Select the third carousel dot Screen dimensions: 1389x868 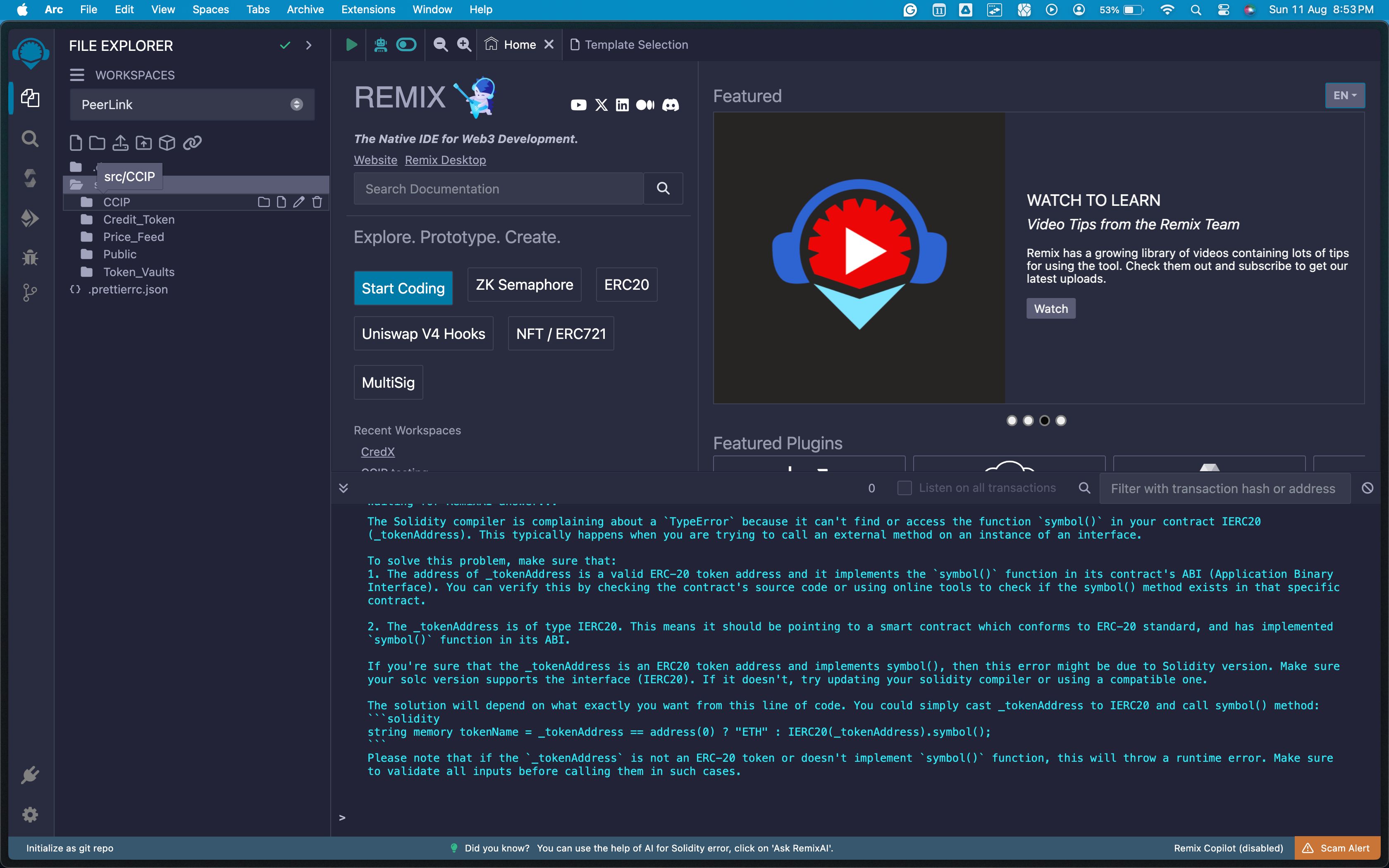(x=1045, y=421)
